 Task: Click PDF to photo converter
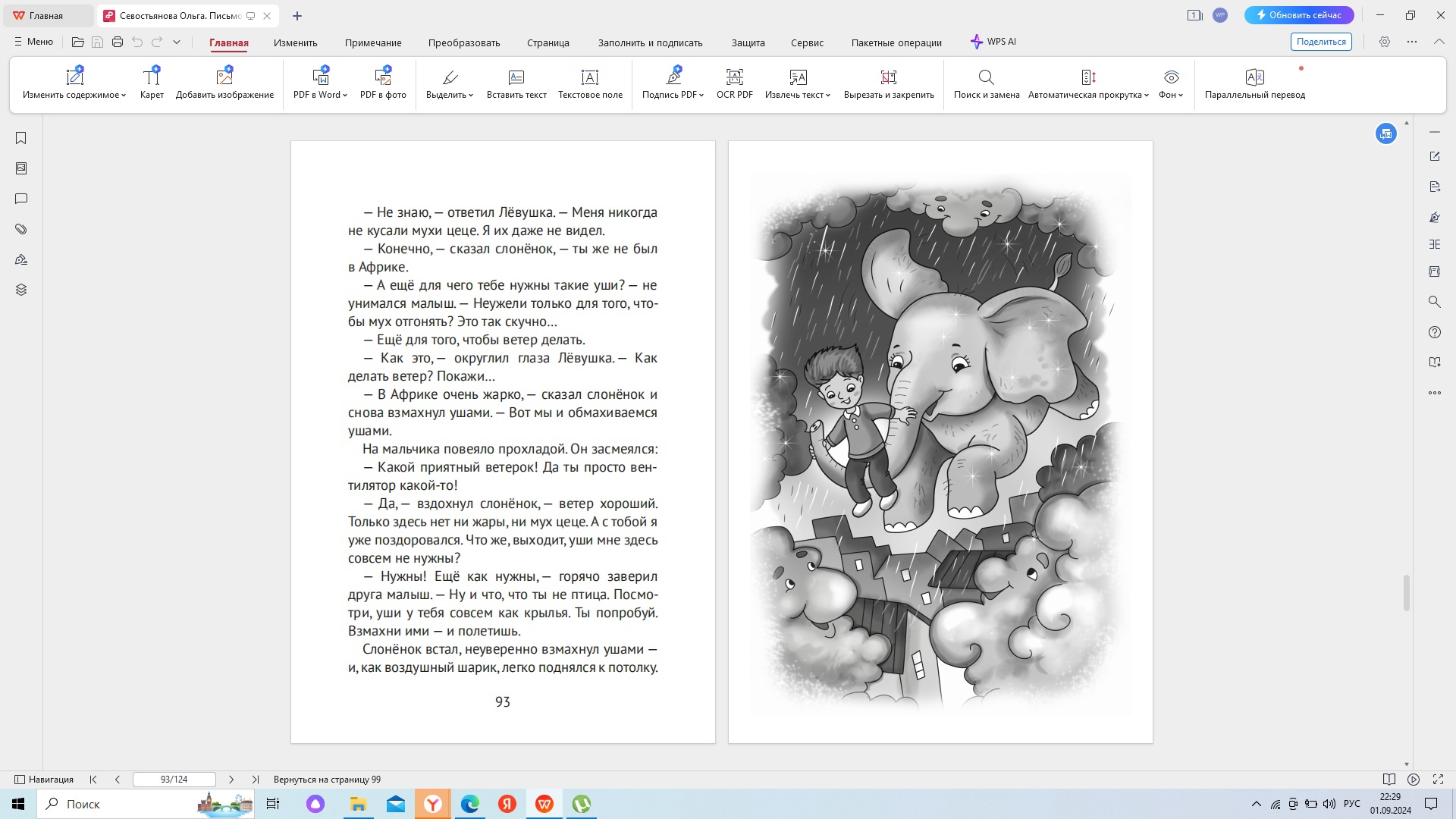pos(383,83)
